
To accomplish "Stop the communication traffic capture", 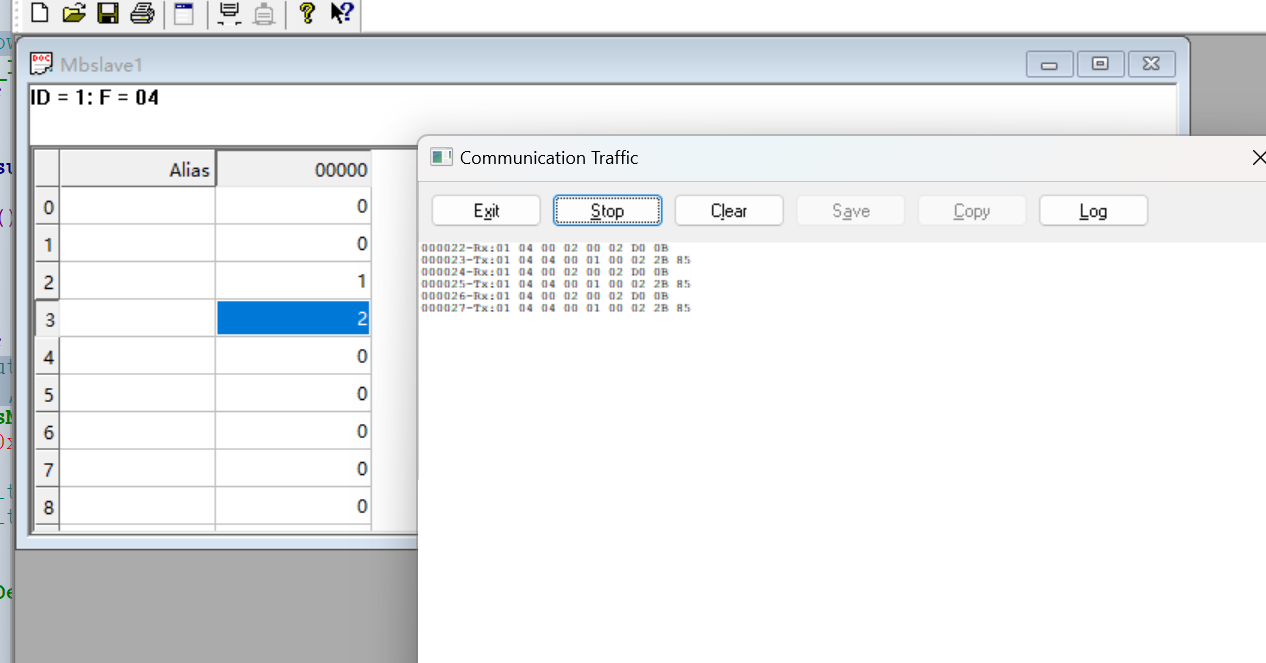I will pyautogui.click(x=607, y=211).
